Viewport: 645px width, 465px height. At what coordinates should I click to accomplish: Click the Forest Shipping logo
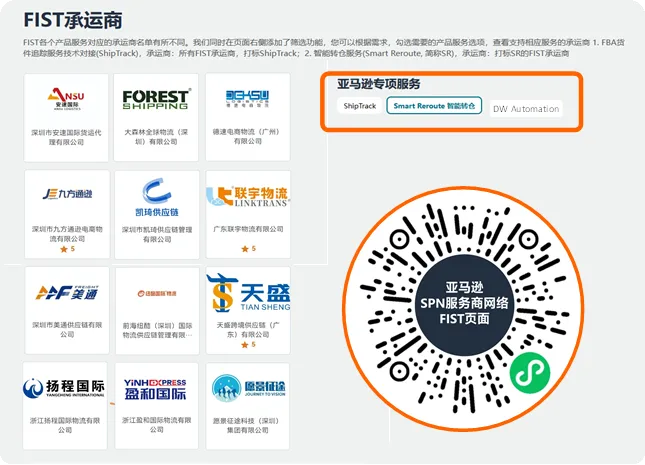[156, 99]
